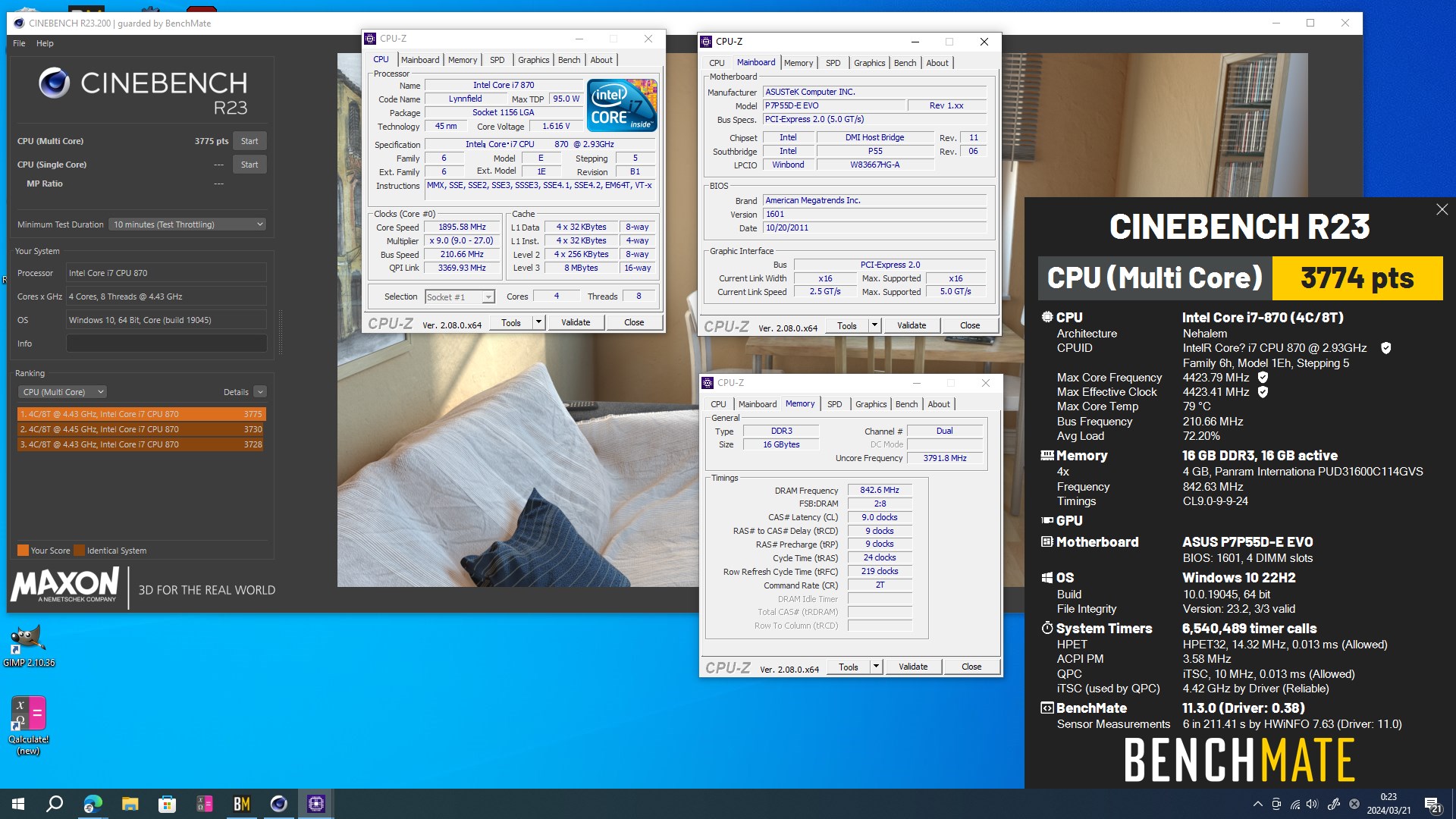1456x819 pixels.
Task: Click Validate in the CPU-Z CPU window
Action: (576, 322)
